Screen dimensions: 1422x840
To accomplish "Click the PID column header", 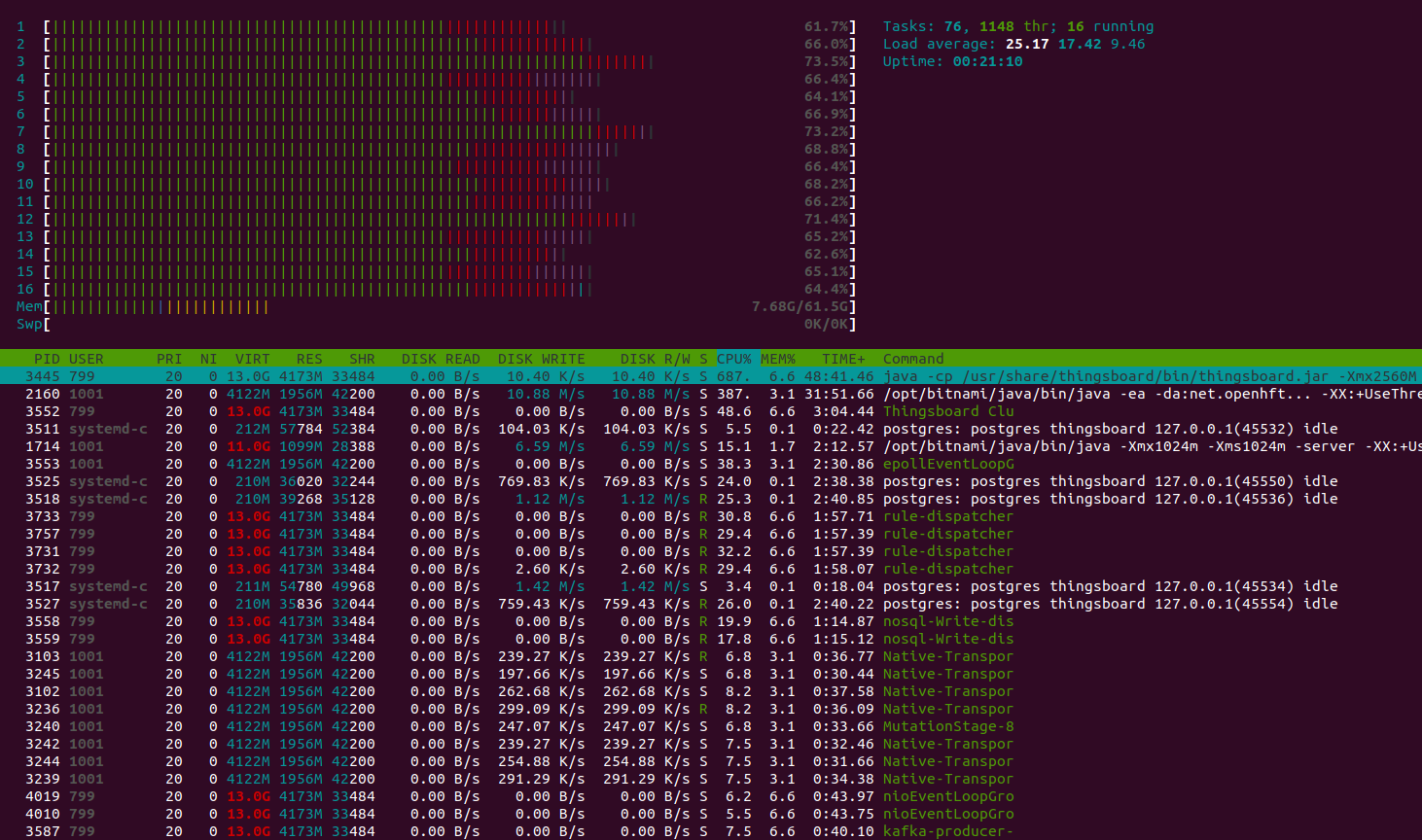I will coord(46,359).
